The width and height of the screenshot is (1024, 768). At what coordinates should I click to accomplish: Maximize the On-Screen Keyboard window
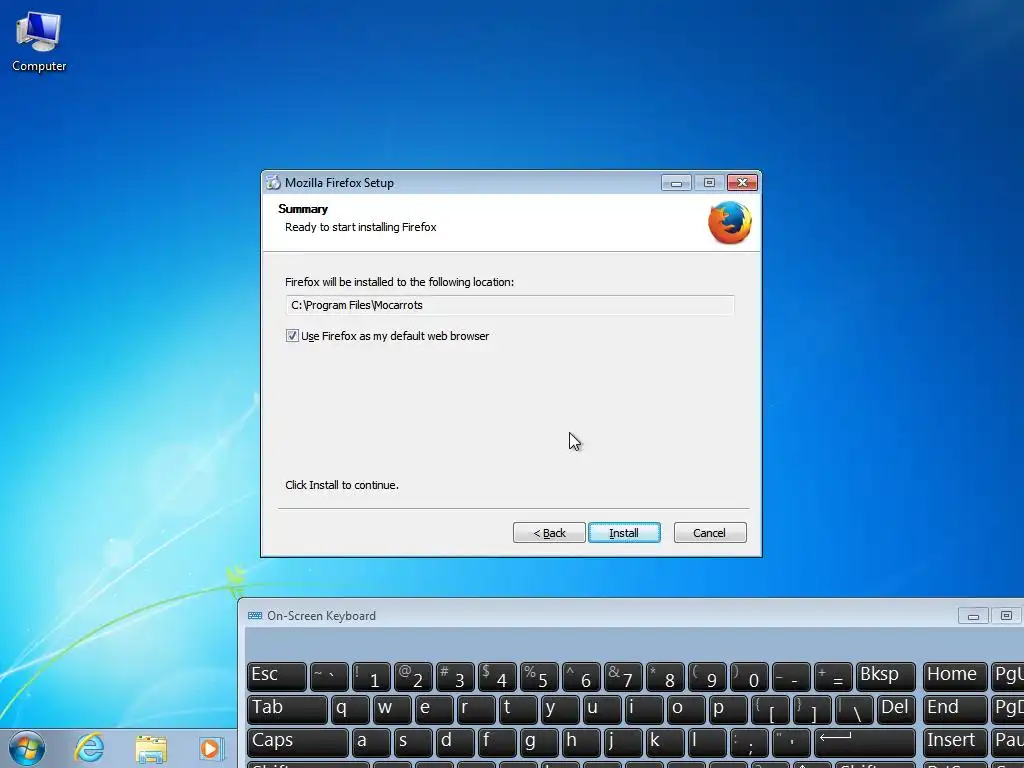pyautogui.click(x=1006, y=616)
